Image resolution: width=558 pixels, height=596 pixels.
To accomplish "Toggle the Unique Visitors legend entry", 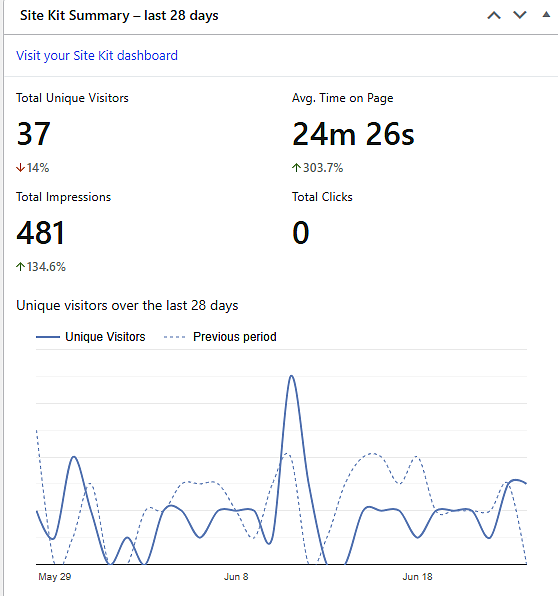I will click(x=90, y=337).
